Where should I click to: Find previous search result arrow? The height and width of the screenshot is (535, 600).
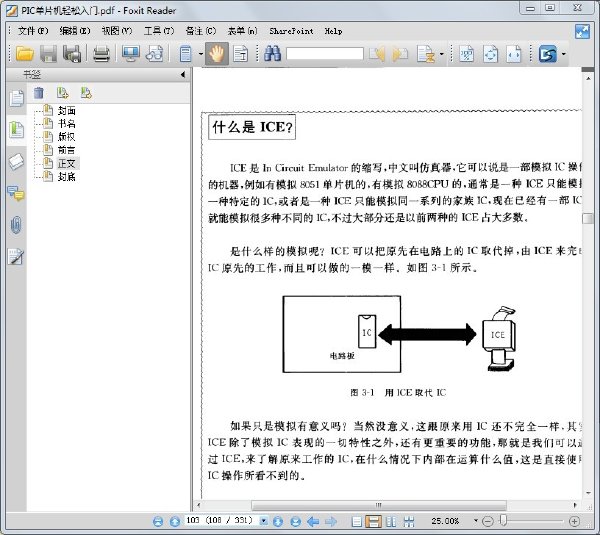pos(377,54)
